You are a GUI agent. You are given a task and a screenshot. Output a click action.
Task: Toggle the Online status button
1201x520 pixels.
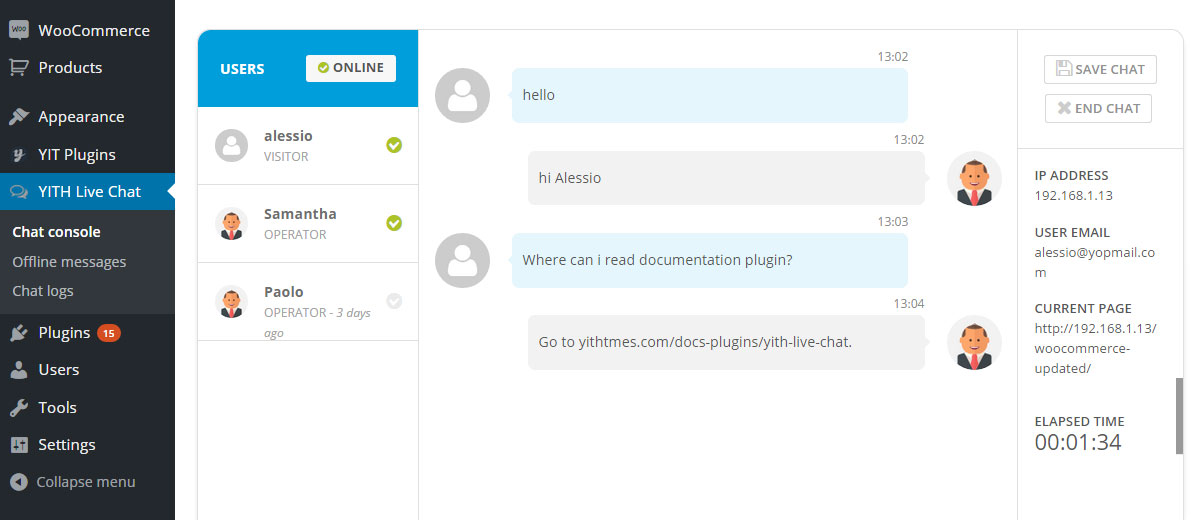click(x=351, y=68)
